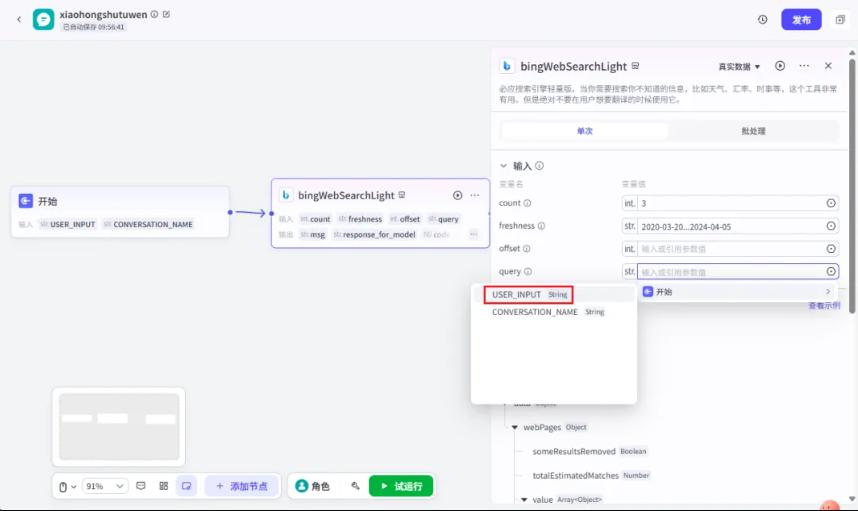Open the 真实数据 dropdown

[x=739, y=67]
